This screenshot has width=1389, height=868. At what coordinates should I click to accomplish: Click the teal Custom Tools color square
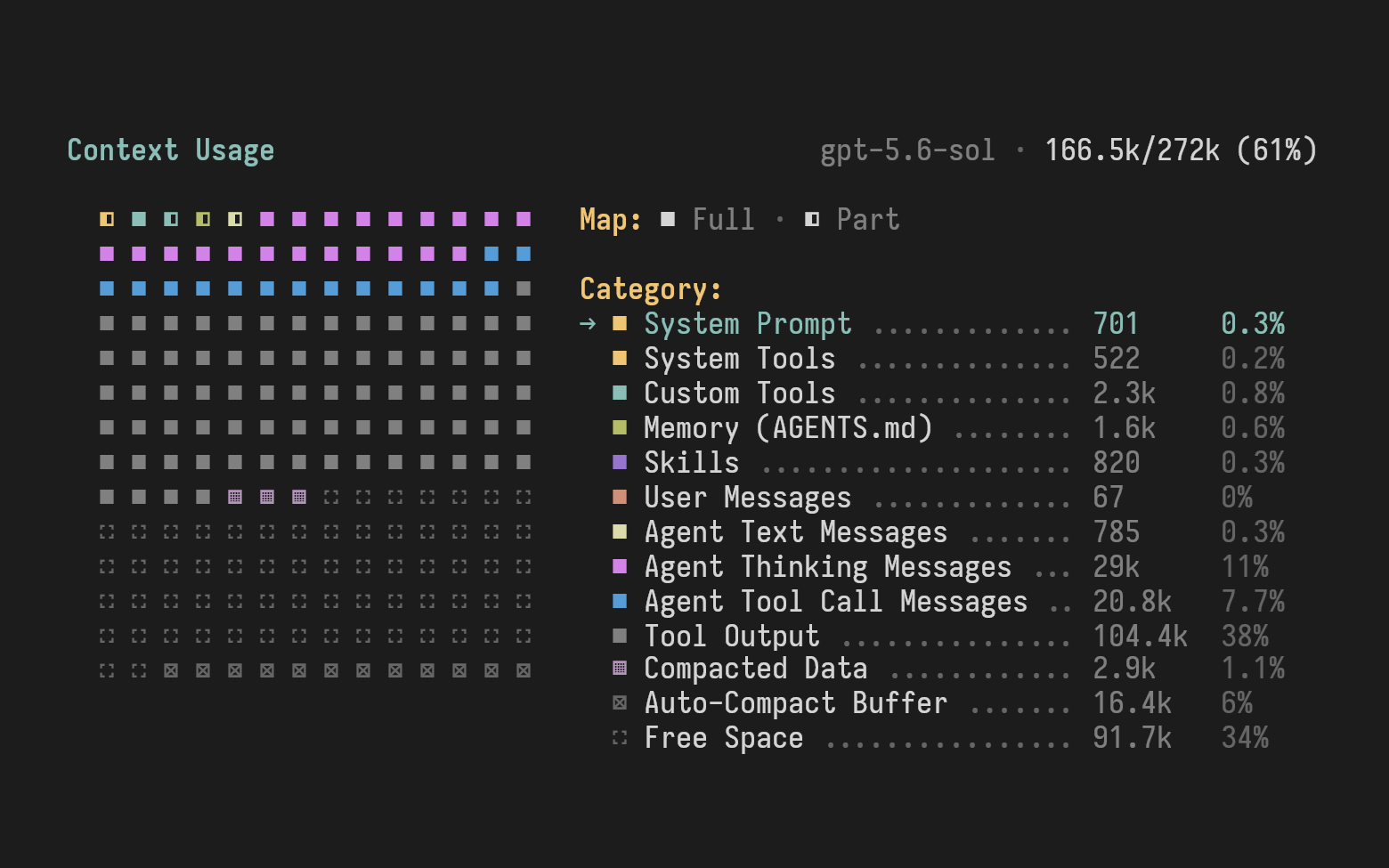coord(620,393)
